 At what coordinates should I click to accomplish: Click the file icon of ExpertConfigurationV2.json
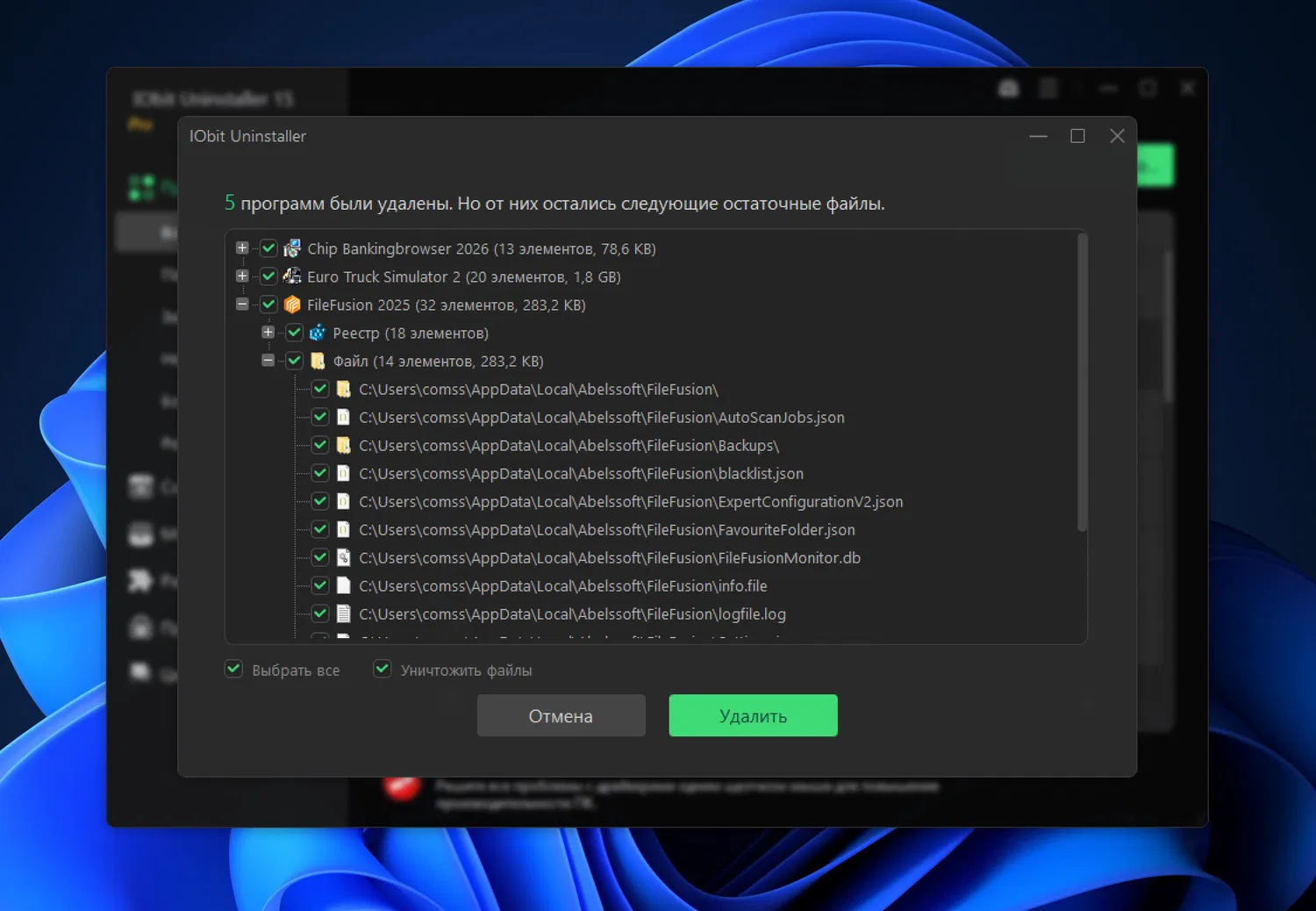click(x=344, y=502)
